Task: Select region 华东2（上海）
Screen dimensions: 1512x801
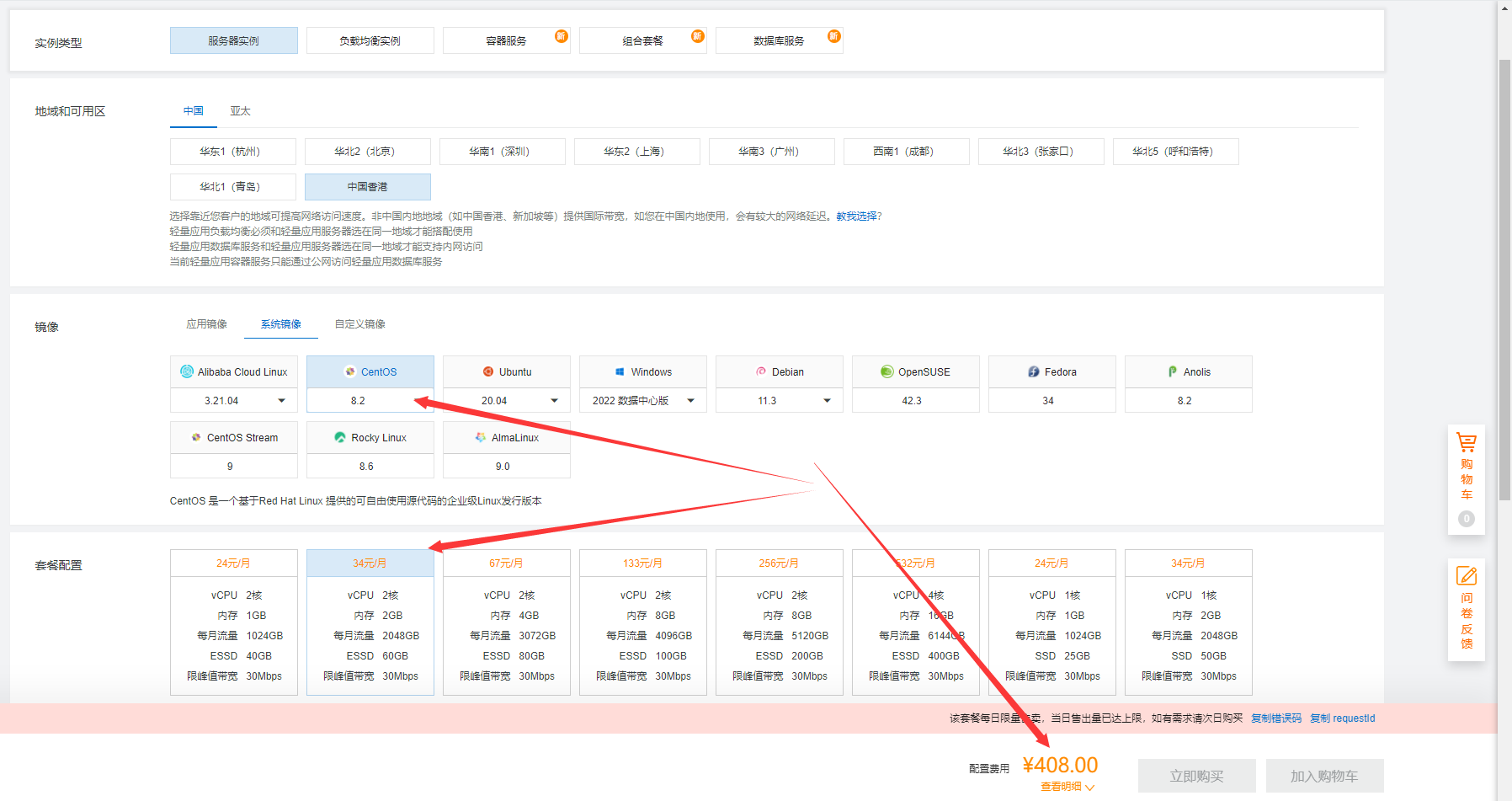Action: tap(637, 152)
